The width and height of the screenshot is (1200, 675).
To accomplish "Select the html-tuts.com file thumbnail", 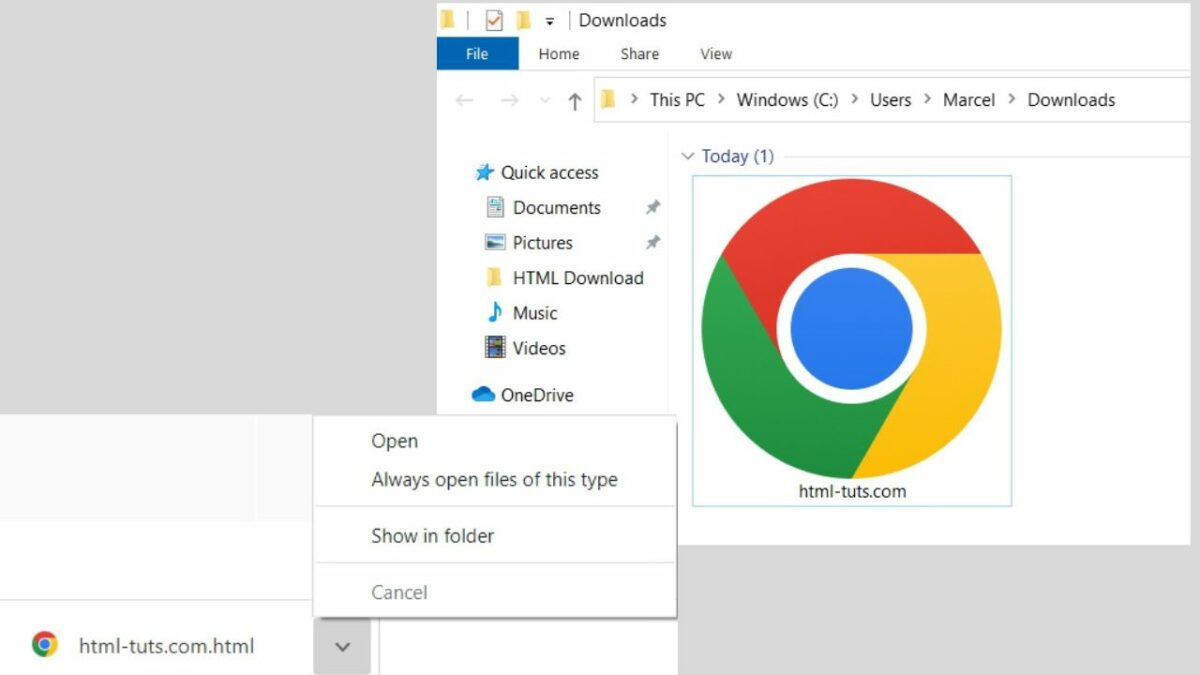I will (852, 340).
